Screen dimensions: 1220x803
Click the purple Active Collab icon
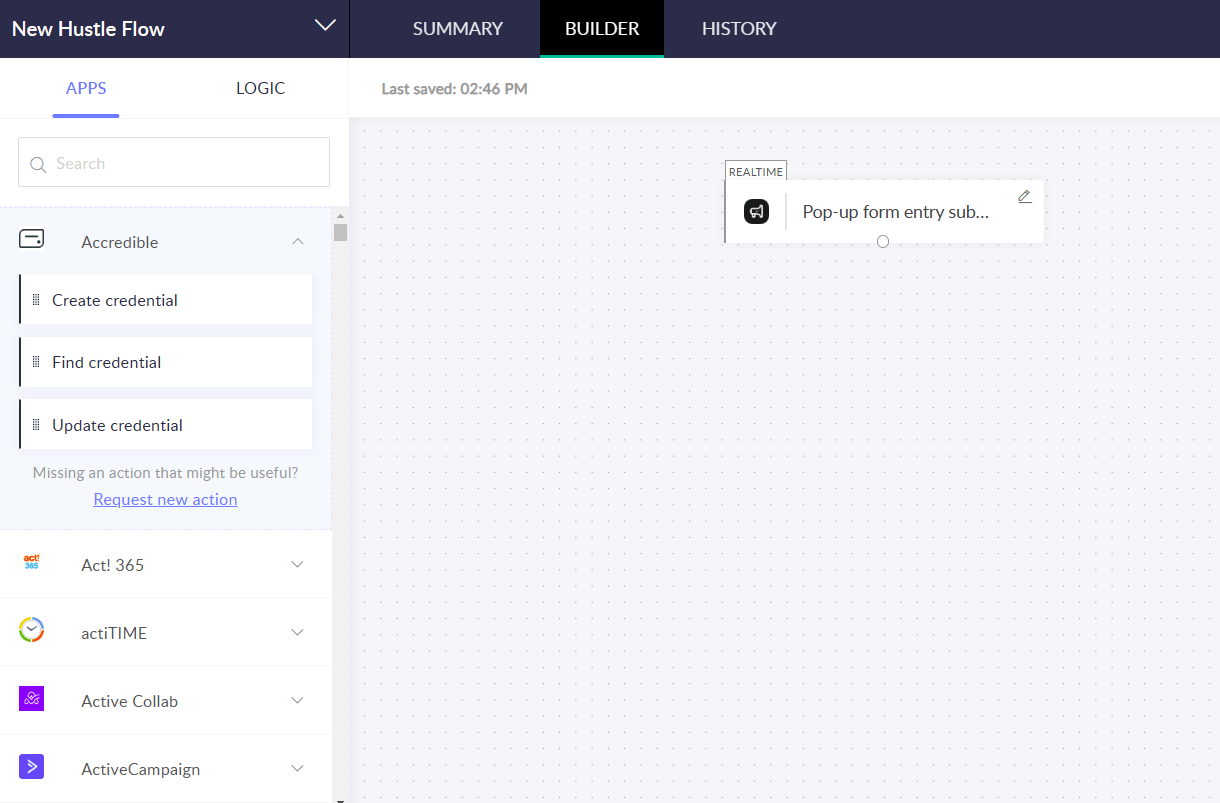(32, 699)
